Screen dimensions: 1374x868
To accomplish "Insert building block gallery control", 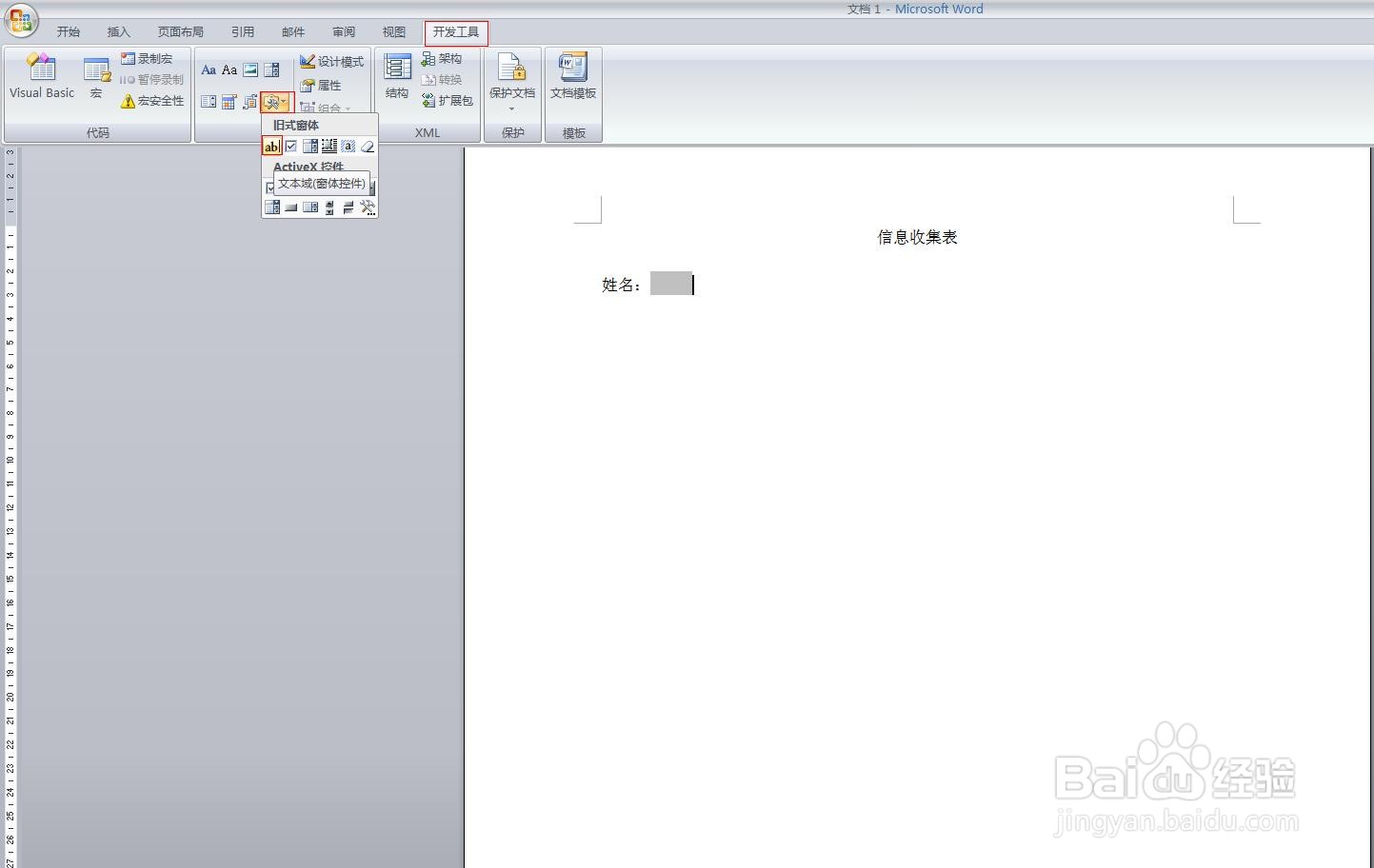I will tap(250, 102).
